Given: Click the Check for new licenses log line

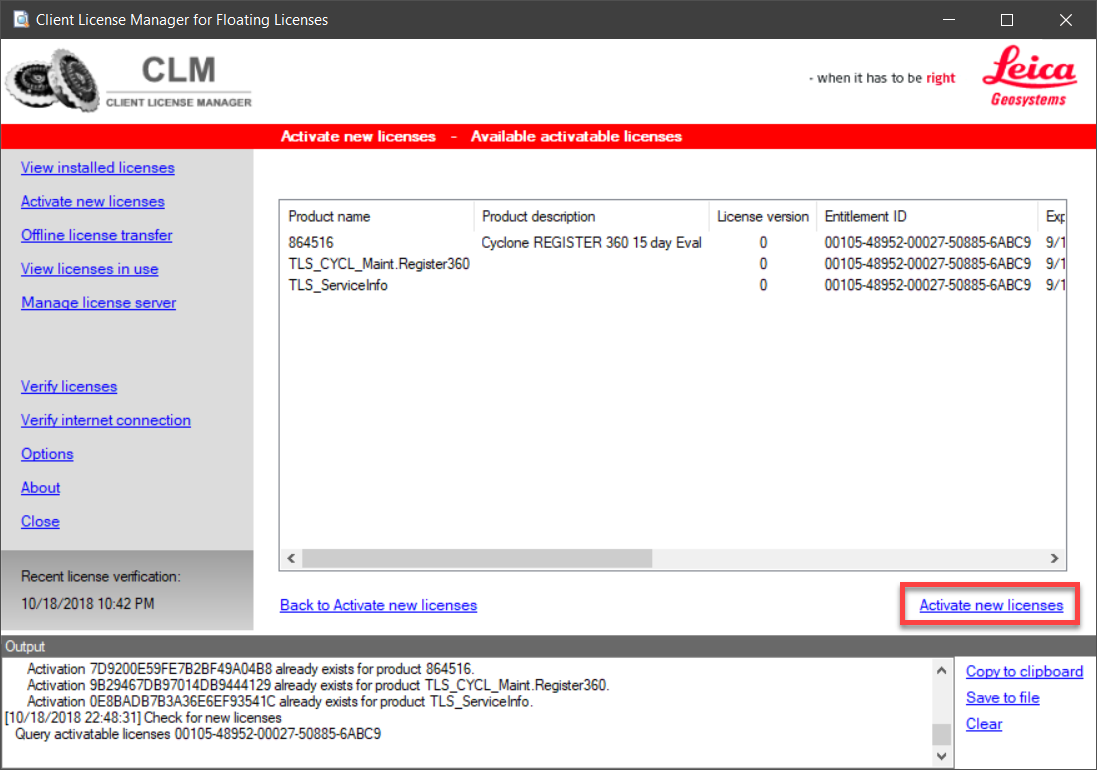Looking at the screenshot, I should point(143,718).
